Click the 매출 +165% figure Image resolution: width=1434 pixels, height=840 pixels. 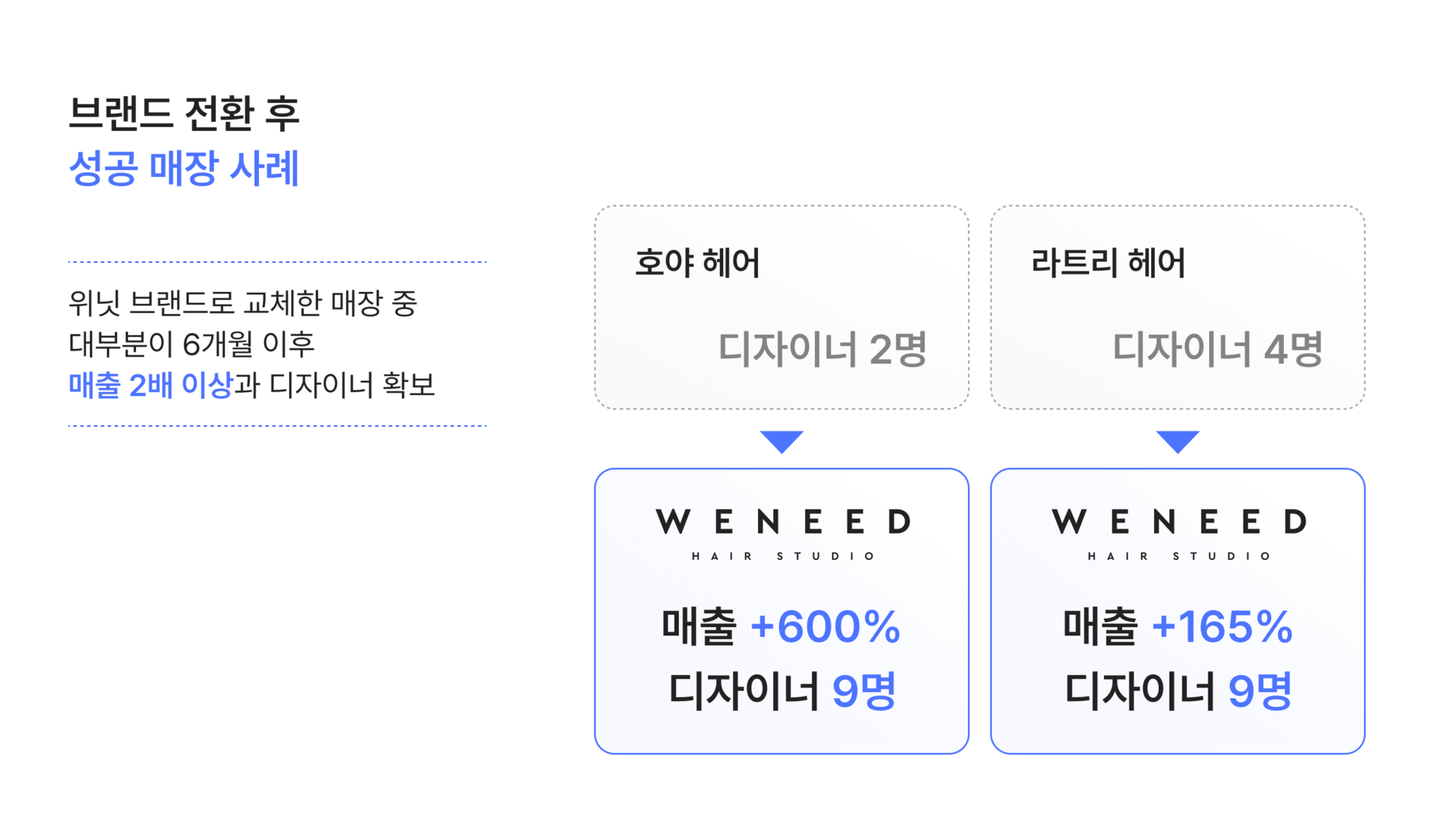tap(1177, 626)
